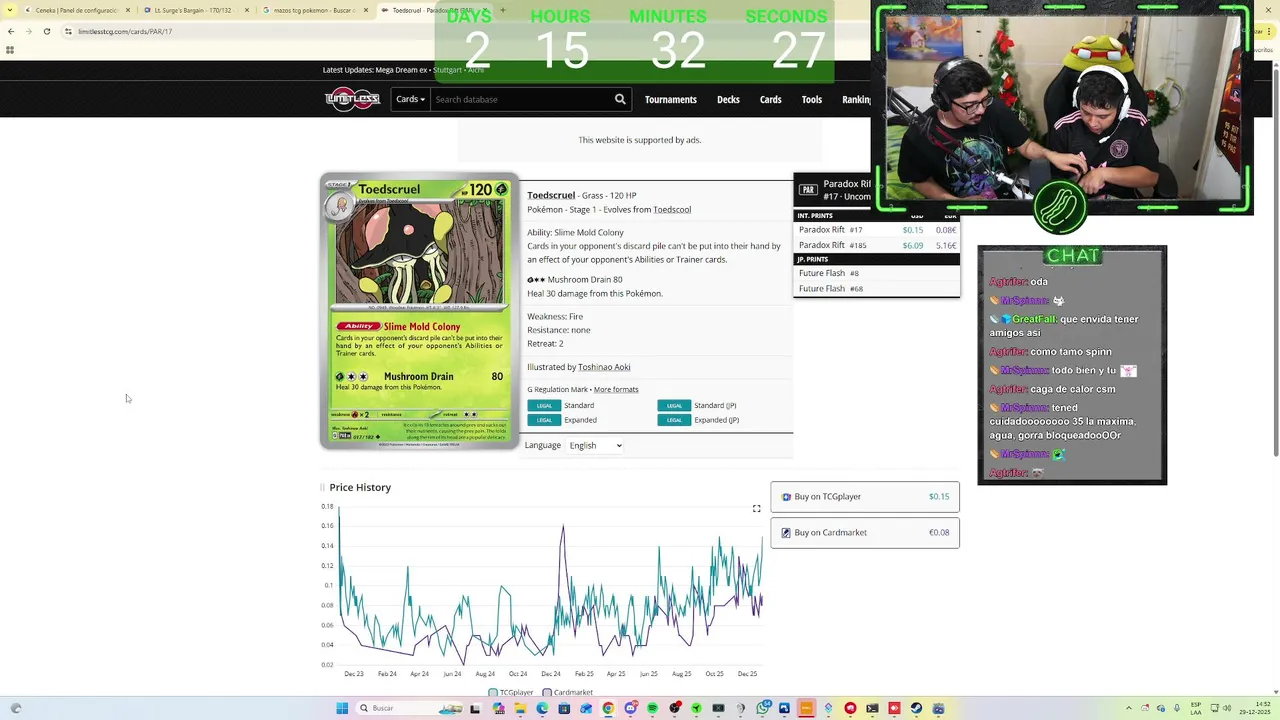This screenshot has height=720, width=1280.
Task: Click the chart fullscreen expand icon
Action: coord(757,509)
